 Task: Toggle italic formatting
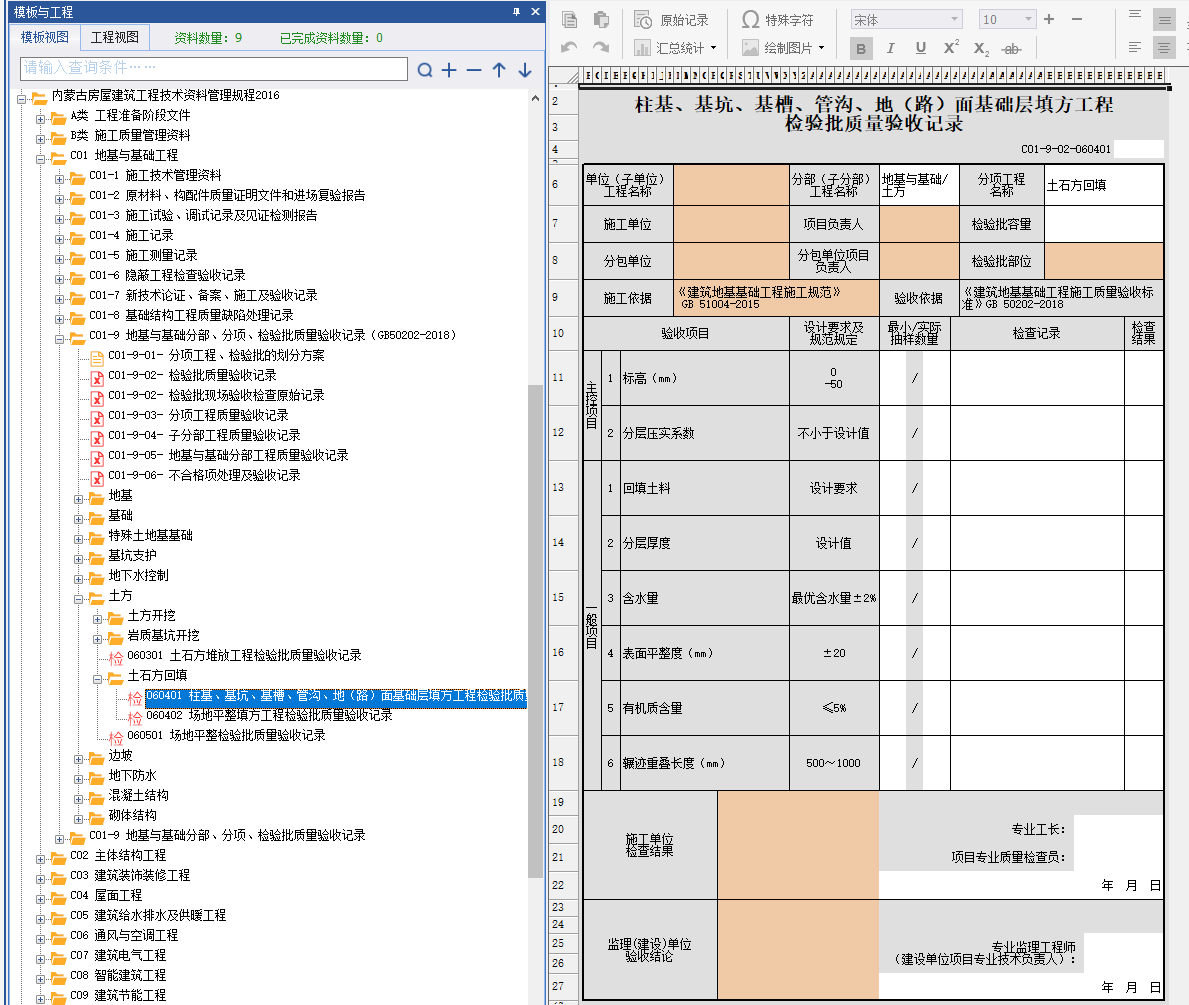click(890, 49)
